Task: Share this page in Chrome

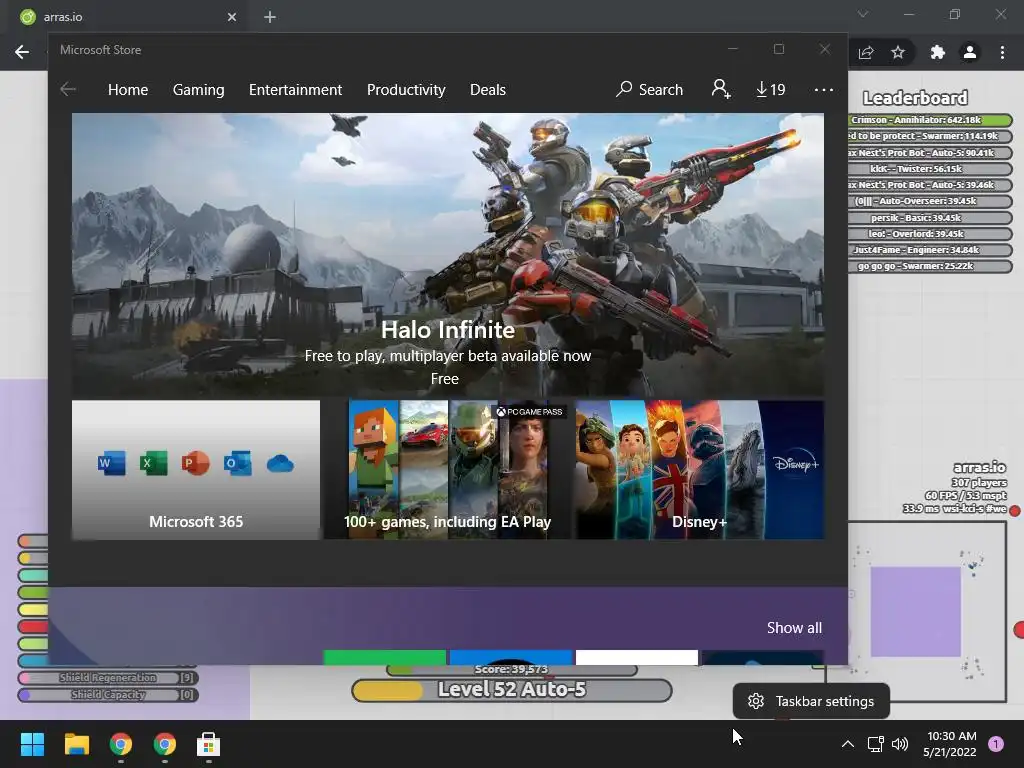Action: 866,52
